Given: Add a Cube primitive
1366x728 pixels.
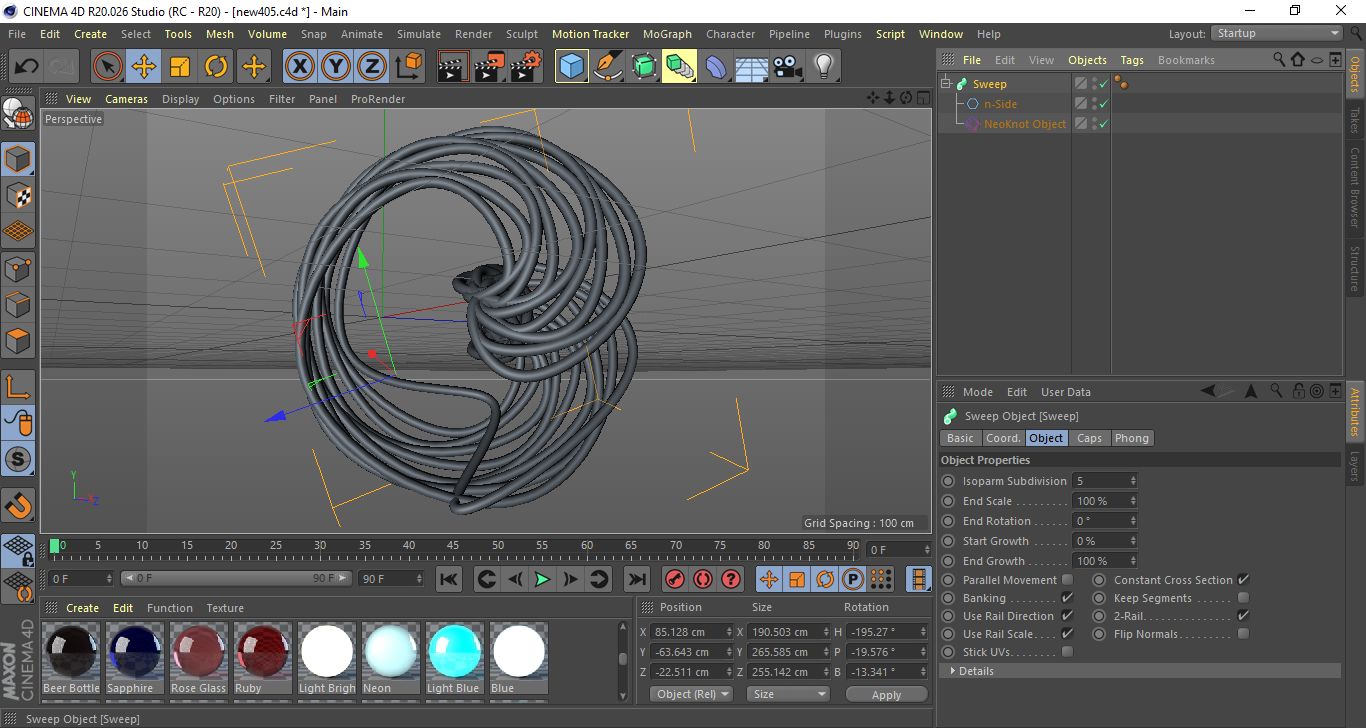Looking at the screenshot, I should pyautogui.click(x=572, y=67).
